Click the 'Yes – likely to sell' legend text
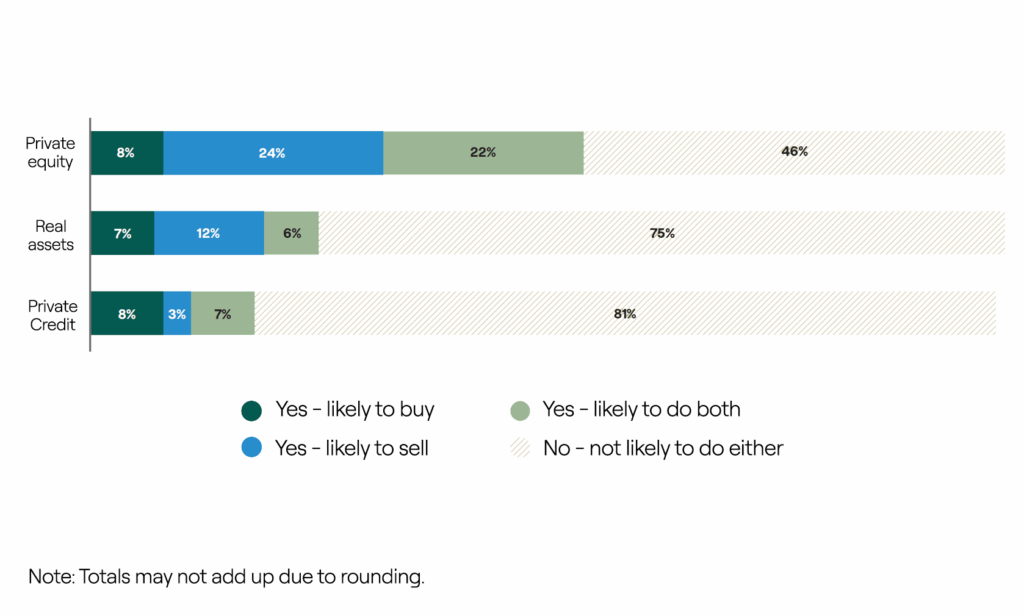The image size is (1024, 616). 352,448
